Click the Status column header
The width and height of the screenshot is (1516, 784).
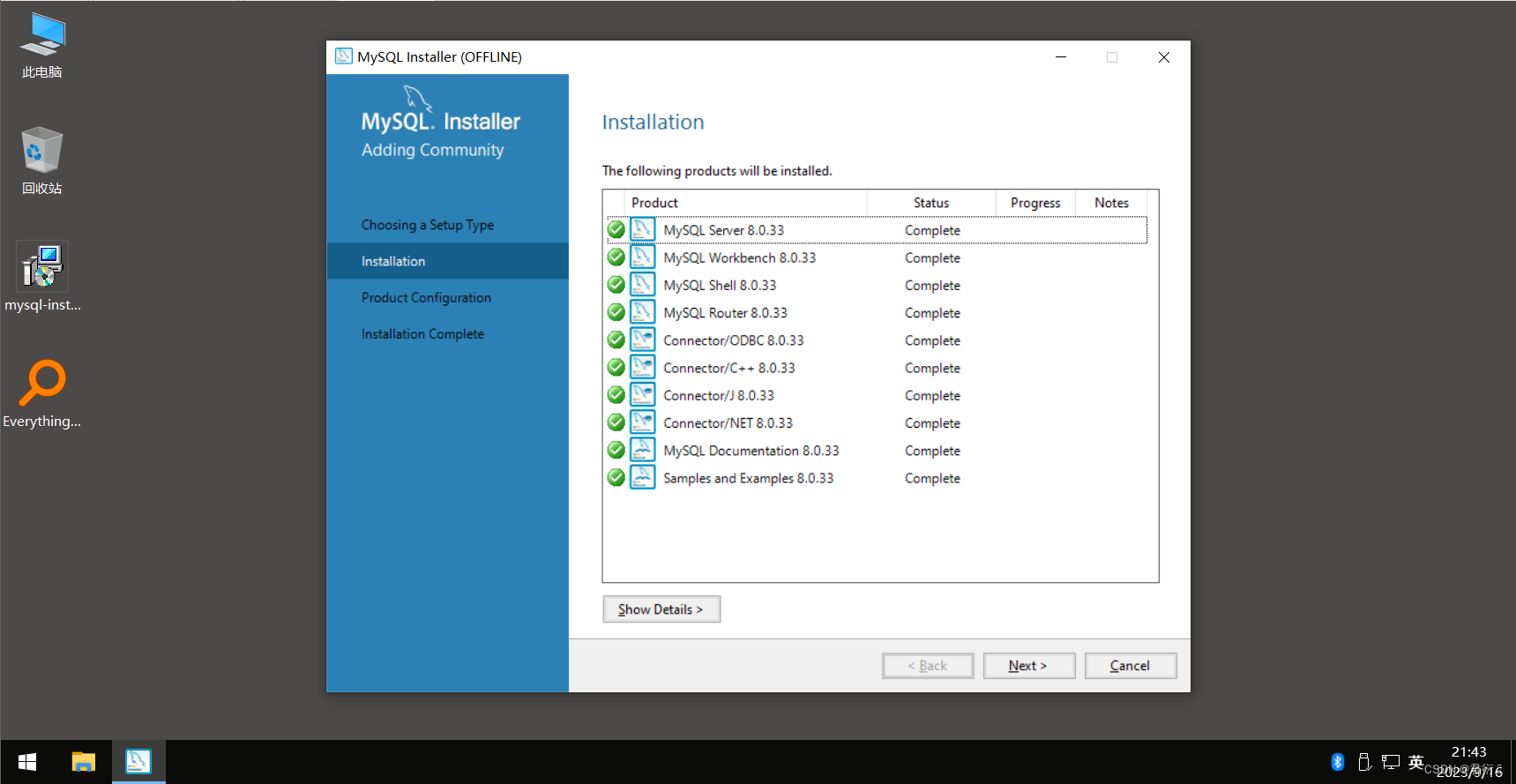click(931, 203)
